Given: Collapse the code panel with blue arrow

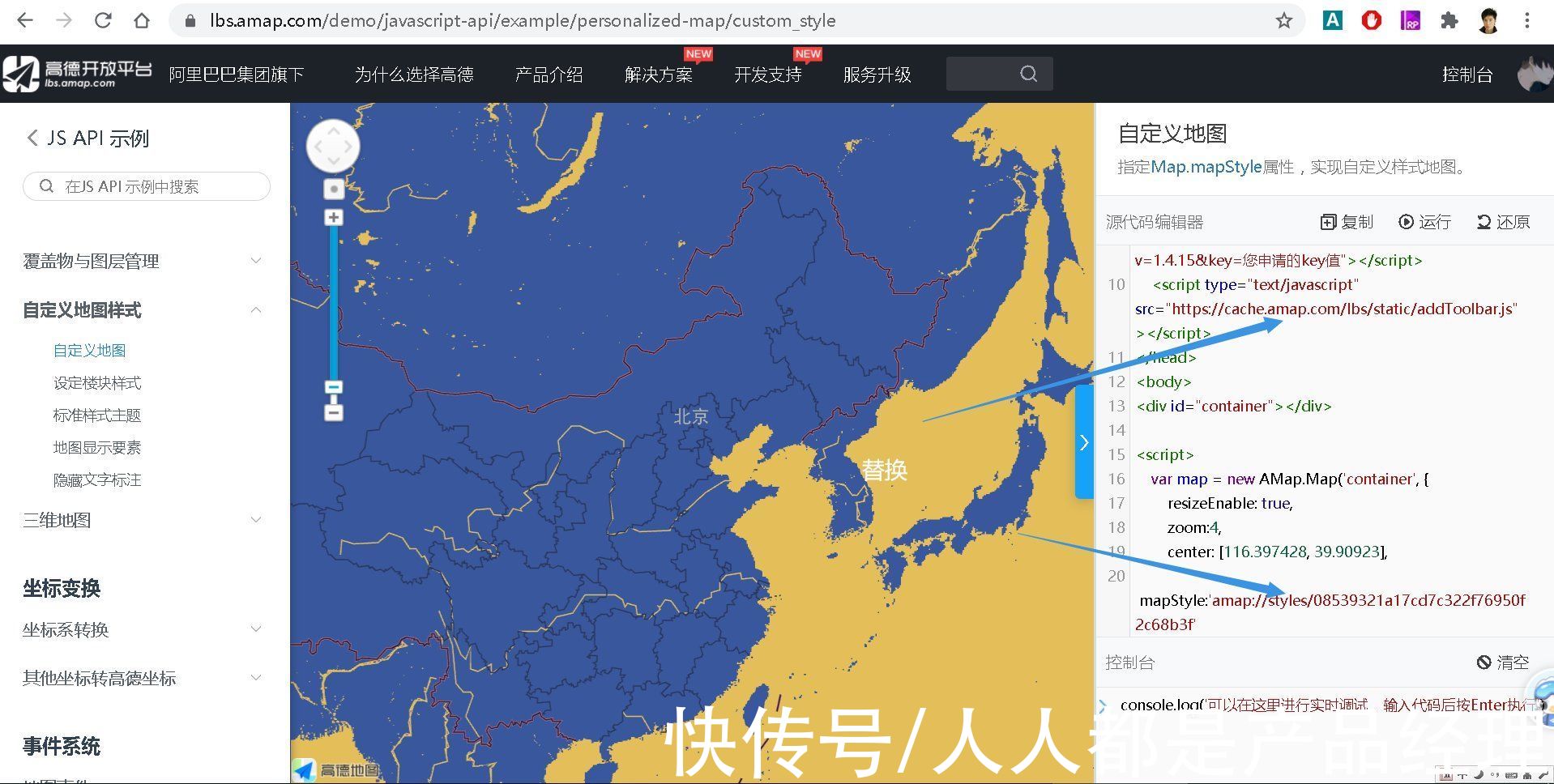Looking at the screenshot, I should (x=1084, y=442).
